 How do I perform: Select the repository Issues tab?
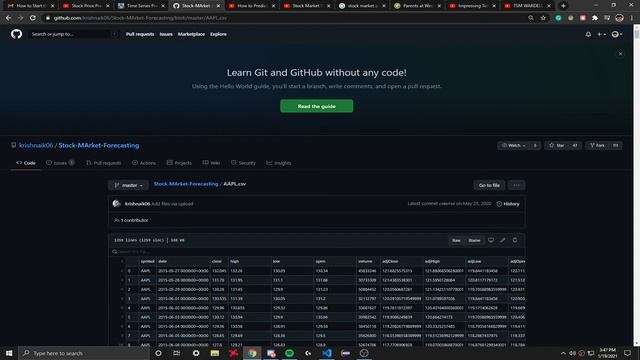[x=60, y=163]
